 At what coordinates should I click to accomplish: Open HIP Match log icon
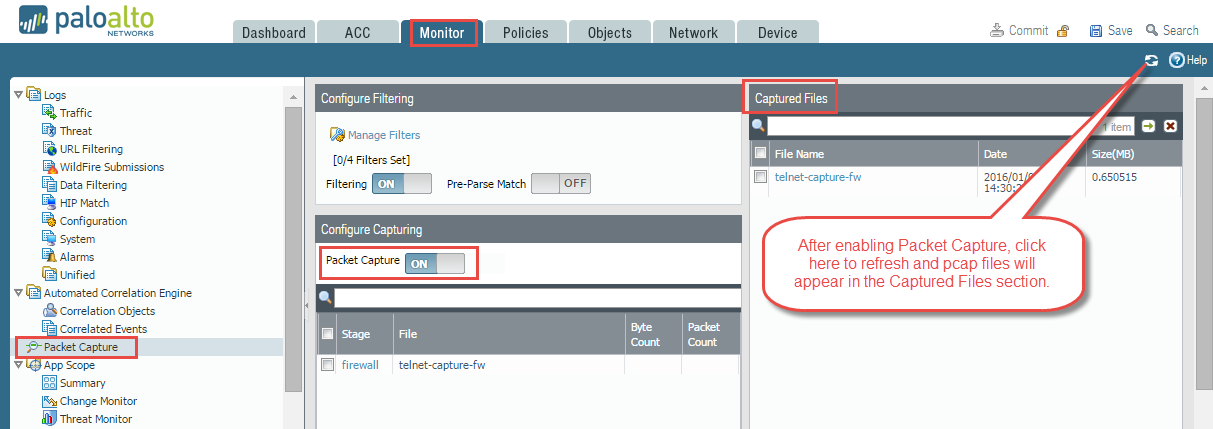[49, 203]
